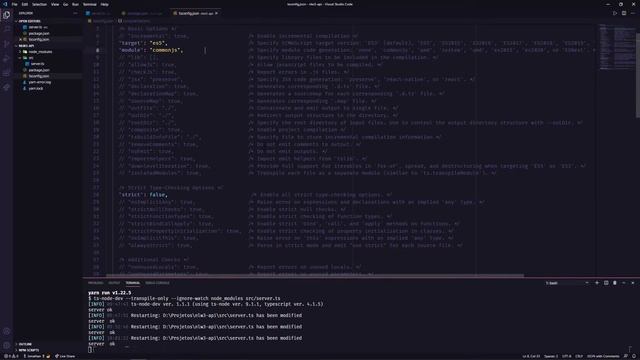Viewport: 640px width, 360px height.
Task: Click the line and column status indicator
Action: tap(531, 356)
